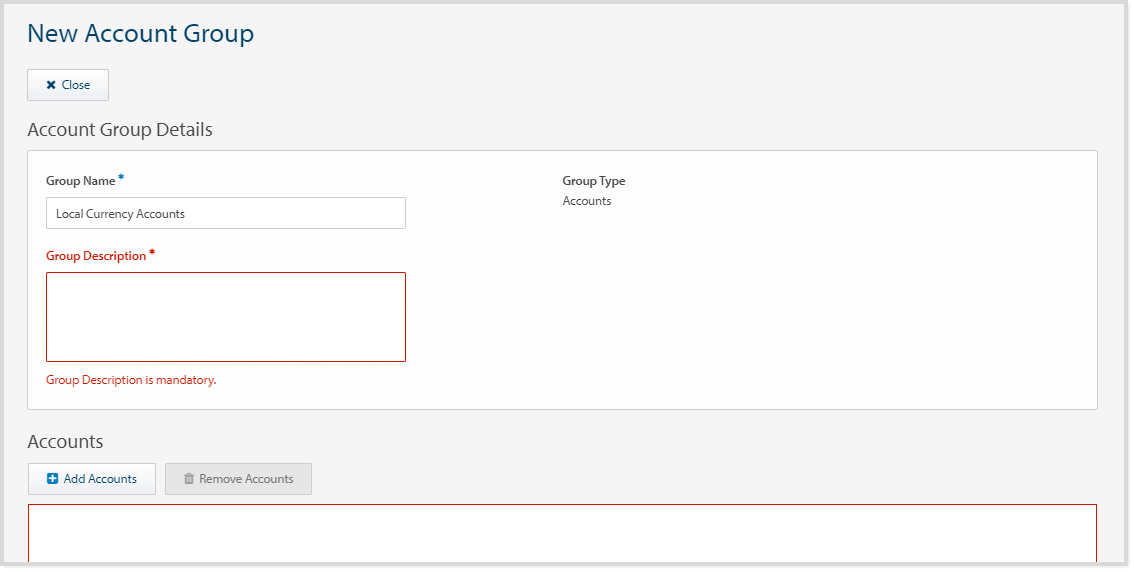The width and height of the screenshot is (1134, 572).
Task: Click the X icon on Close button
Action: 51,85
